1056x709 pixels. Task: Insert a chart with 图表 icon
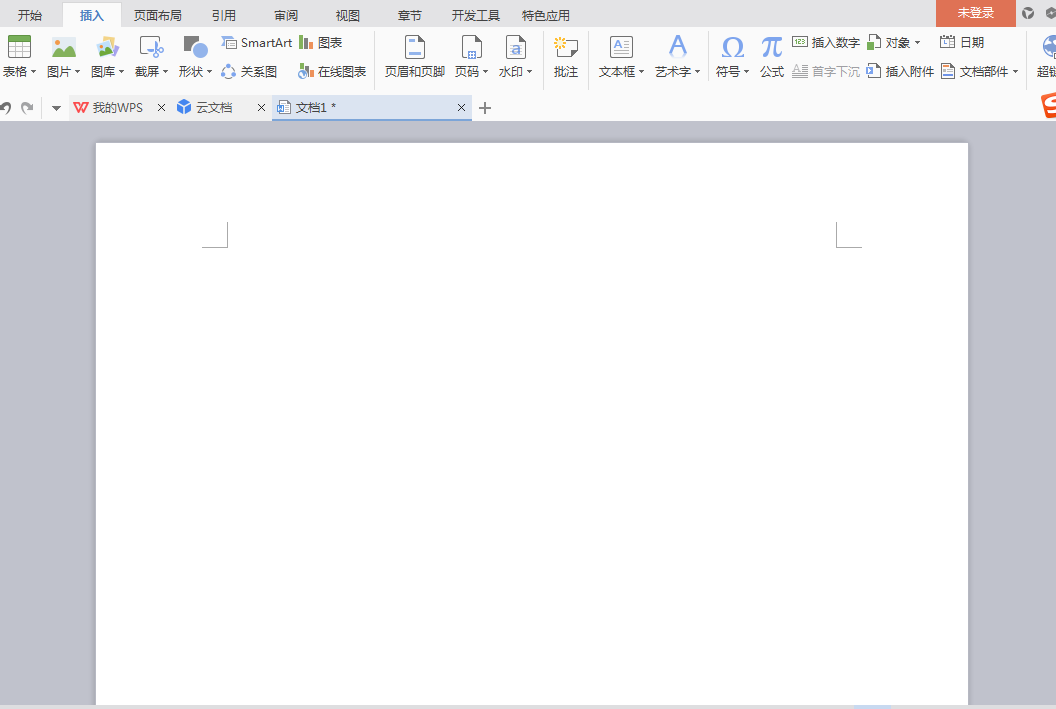coord(306,43)
